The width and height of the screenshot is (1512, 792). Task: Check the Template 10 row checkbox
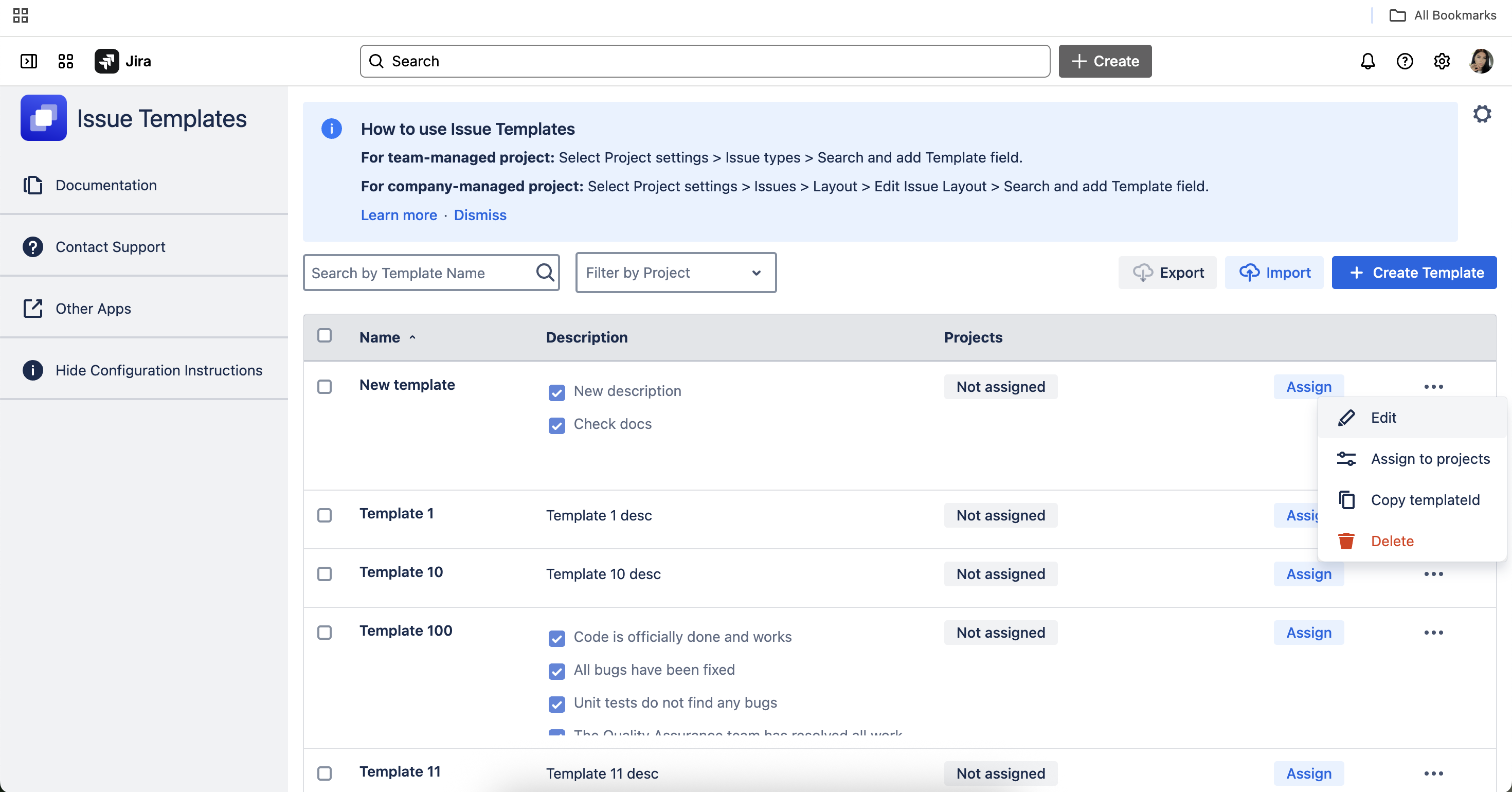pyautogui.click(x=324, y=573)
